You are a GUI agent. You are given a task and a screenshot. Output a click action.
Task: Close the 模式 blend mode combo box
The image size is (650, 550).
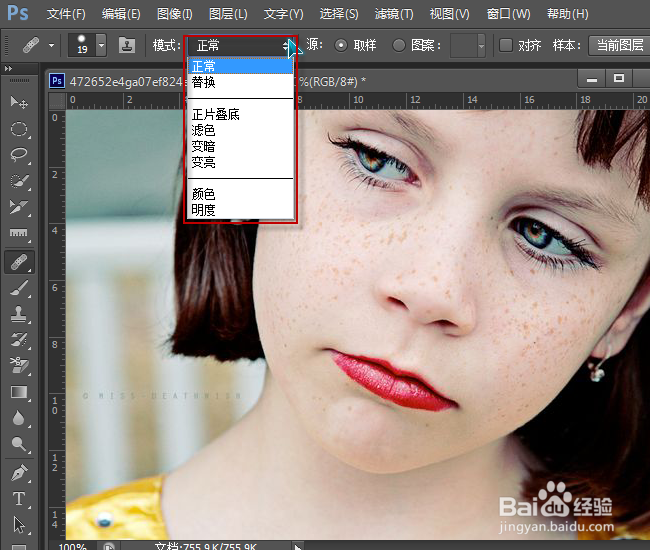pyautogui.click(x=241, y=45)
